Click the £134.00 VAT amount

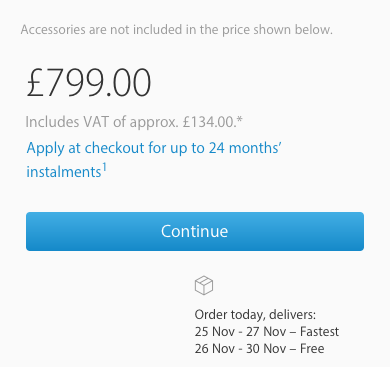coord(207,122)
